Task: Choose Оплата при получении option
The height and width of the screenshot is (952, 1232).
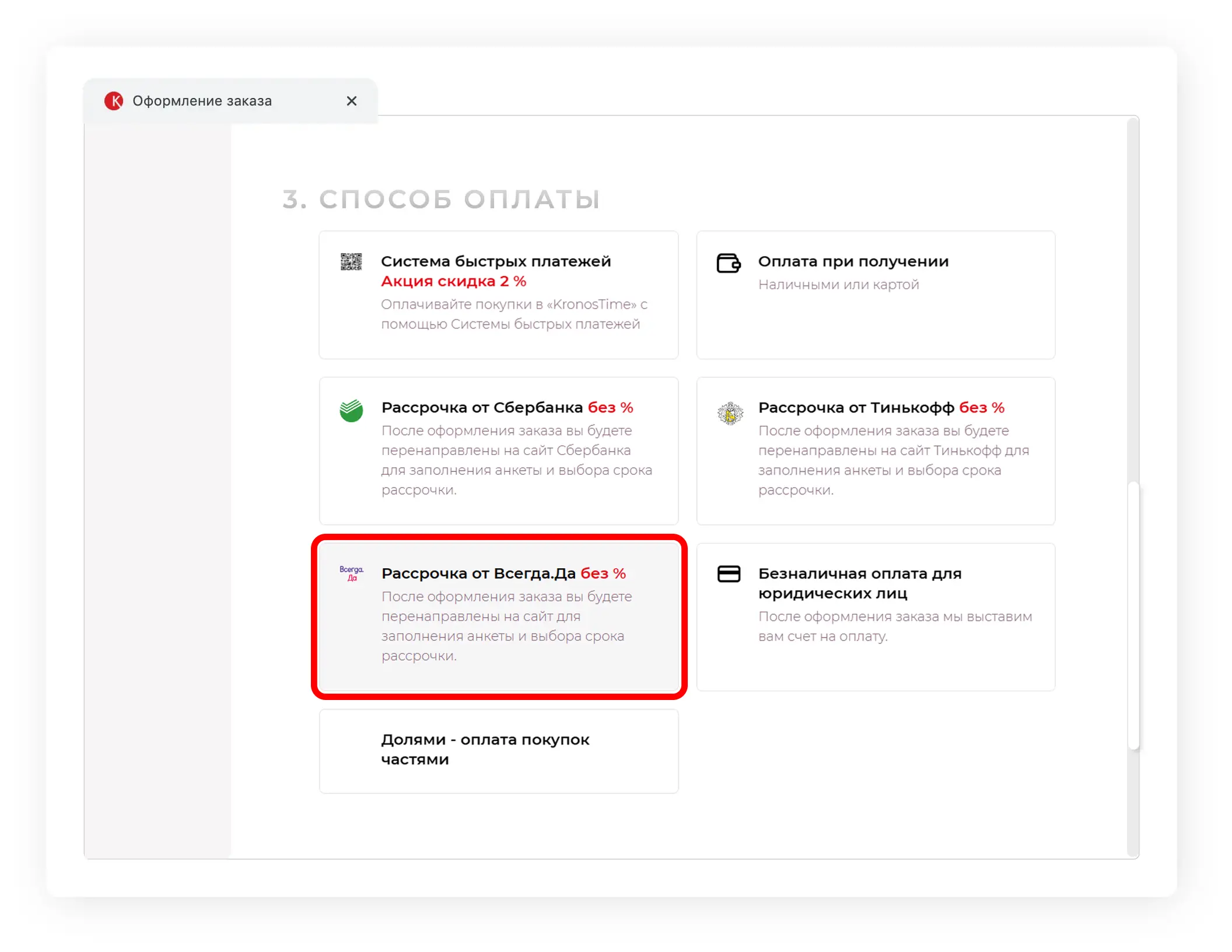Action: (x=876, y=295)
